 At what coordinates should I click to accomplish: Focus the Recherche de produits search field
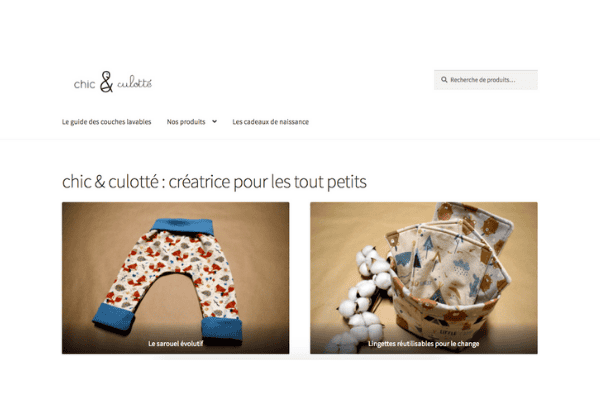[x=486, y=80]
